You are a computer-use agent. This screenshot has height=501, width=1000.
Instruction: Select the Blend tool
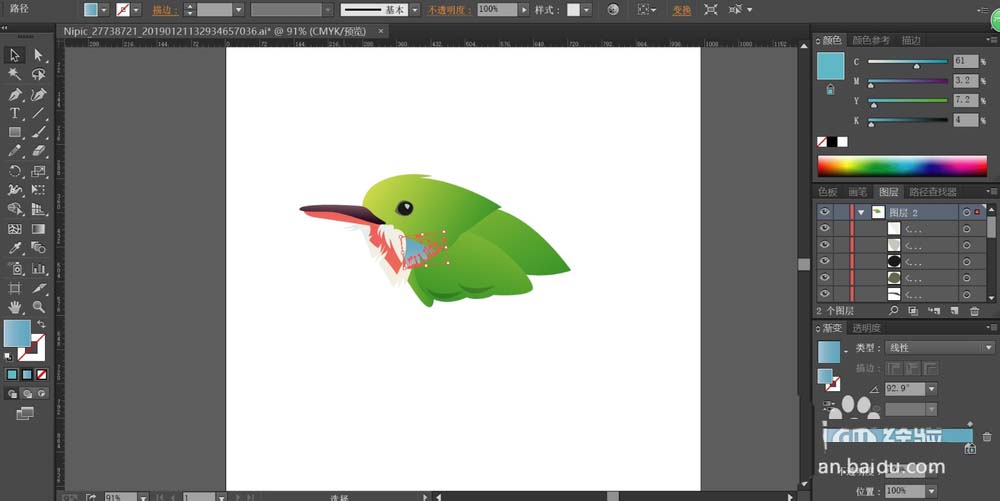(38, 248)
